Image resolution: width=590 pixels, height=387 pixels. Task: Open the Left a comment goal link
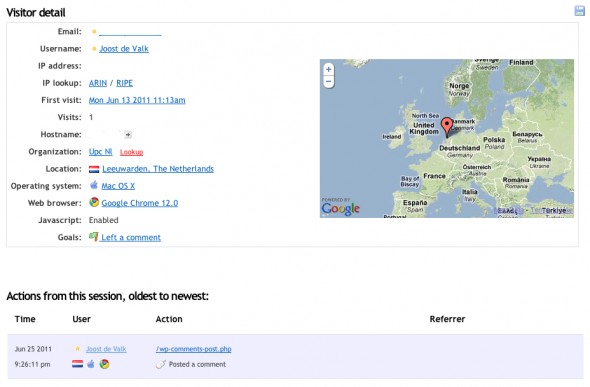(131, 237)
